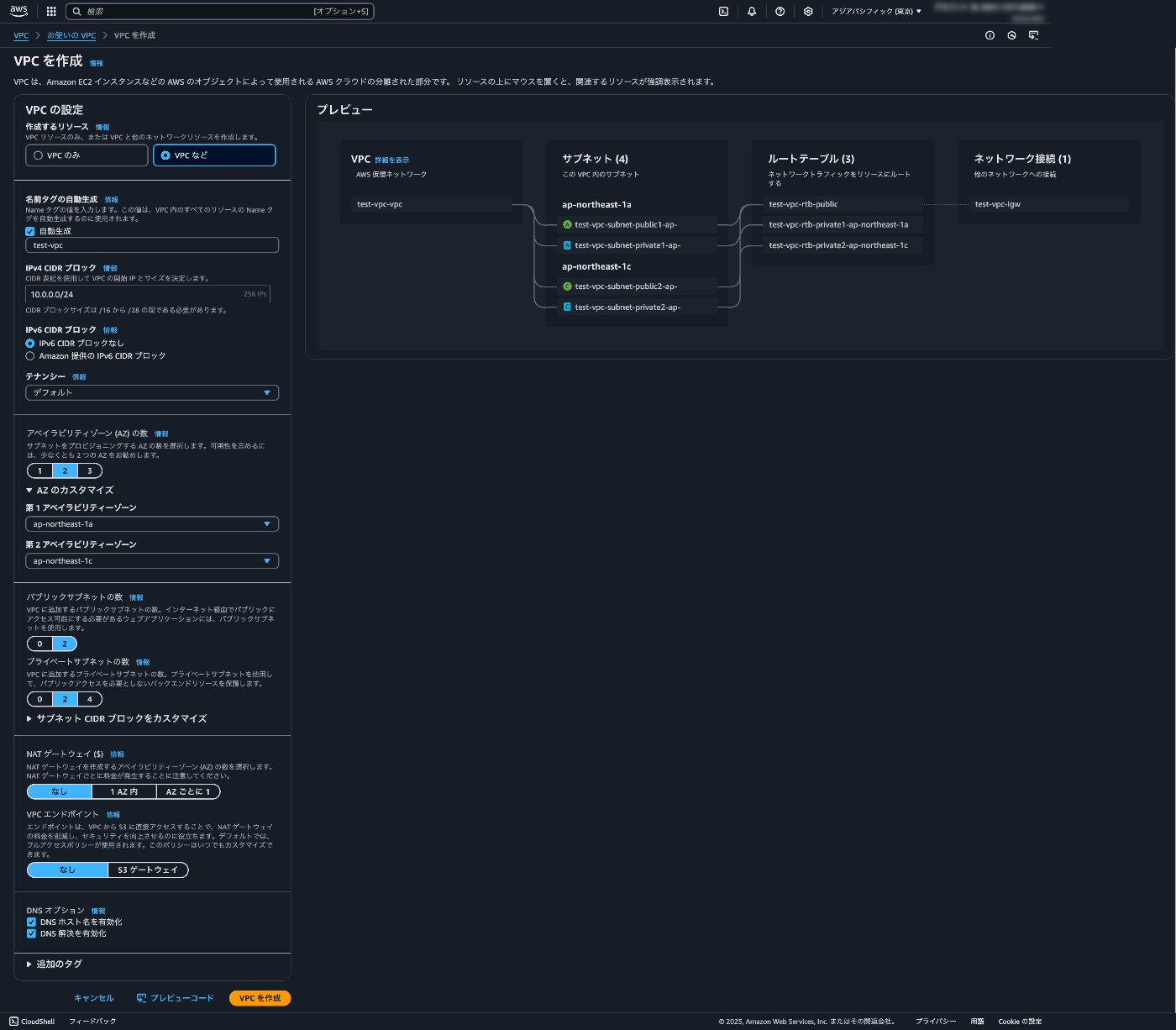Open the services grid menu icon
The width and height of the screenshot is (1176, 1030).
(51, 11)
